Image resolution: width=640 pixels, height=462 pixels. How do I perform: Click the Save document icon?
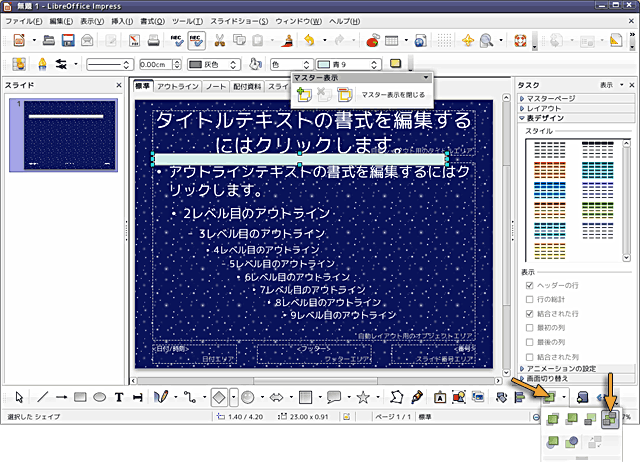point(69,41)
